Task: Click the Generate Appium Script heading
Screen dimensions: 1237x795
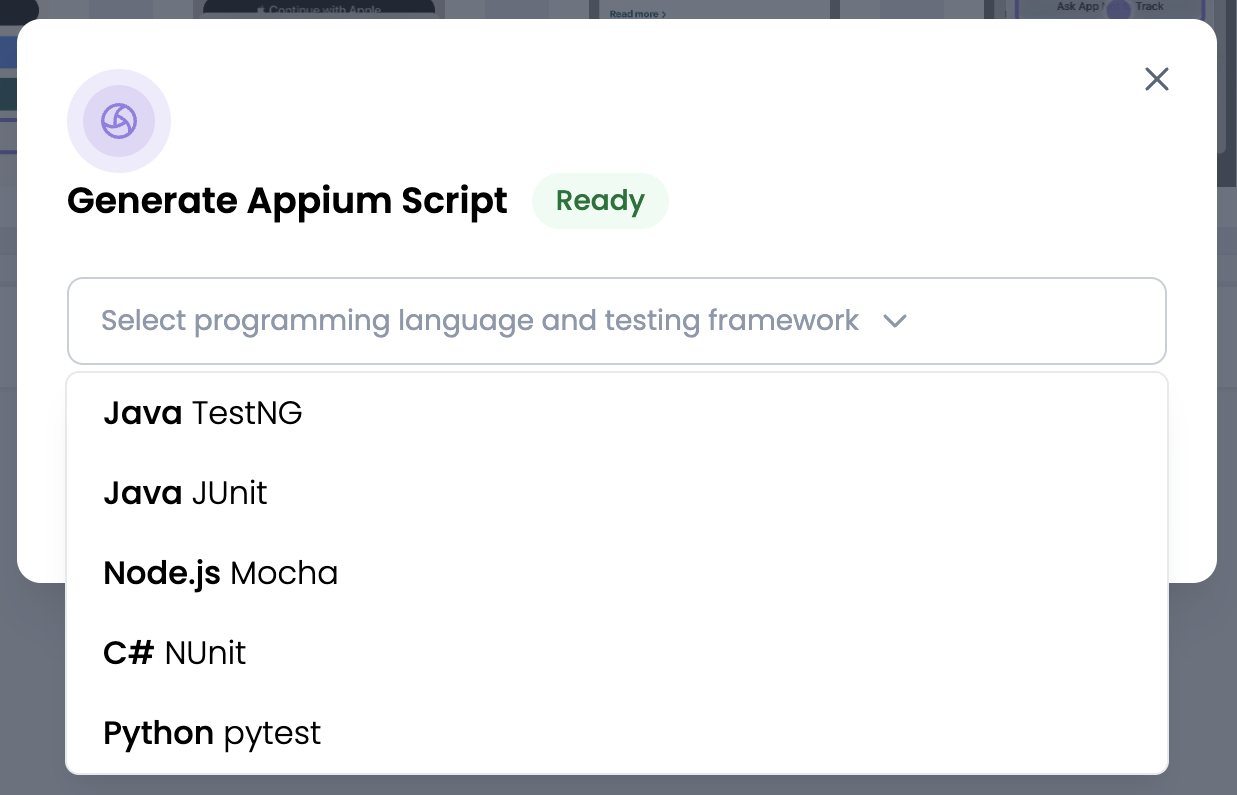Action: (287, 201)
